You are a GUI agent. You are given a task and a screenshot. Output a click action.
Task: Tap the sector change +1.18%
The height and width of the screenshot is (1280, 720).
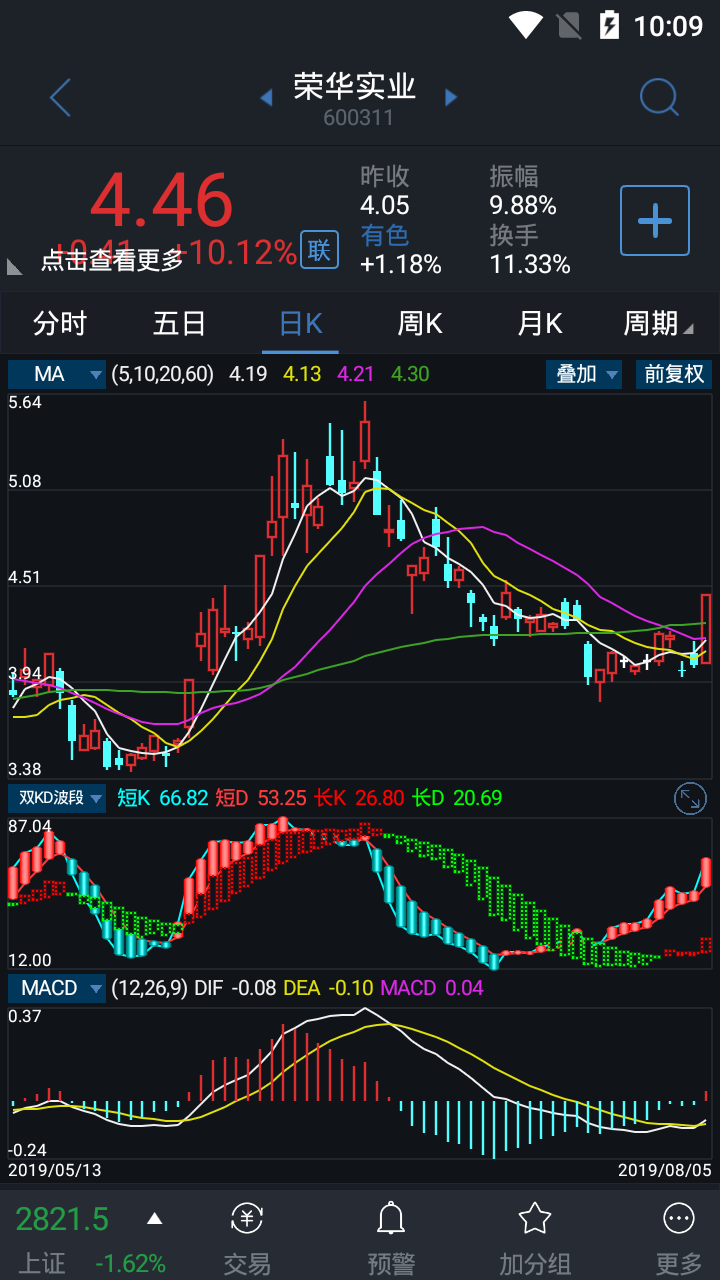(x=401, y=264)
